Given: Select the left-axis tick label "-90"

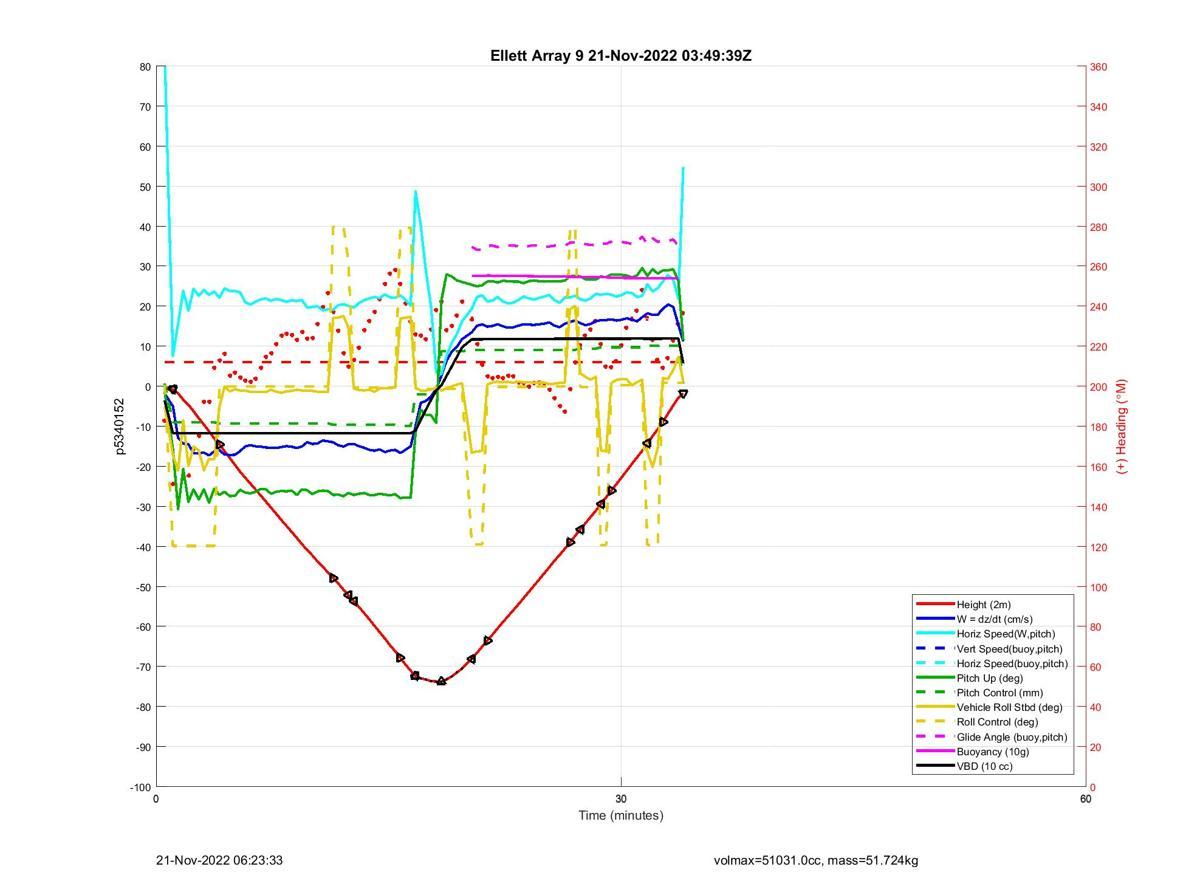Looking at the screenshot, I should point(143,747).
